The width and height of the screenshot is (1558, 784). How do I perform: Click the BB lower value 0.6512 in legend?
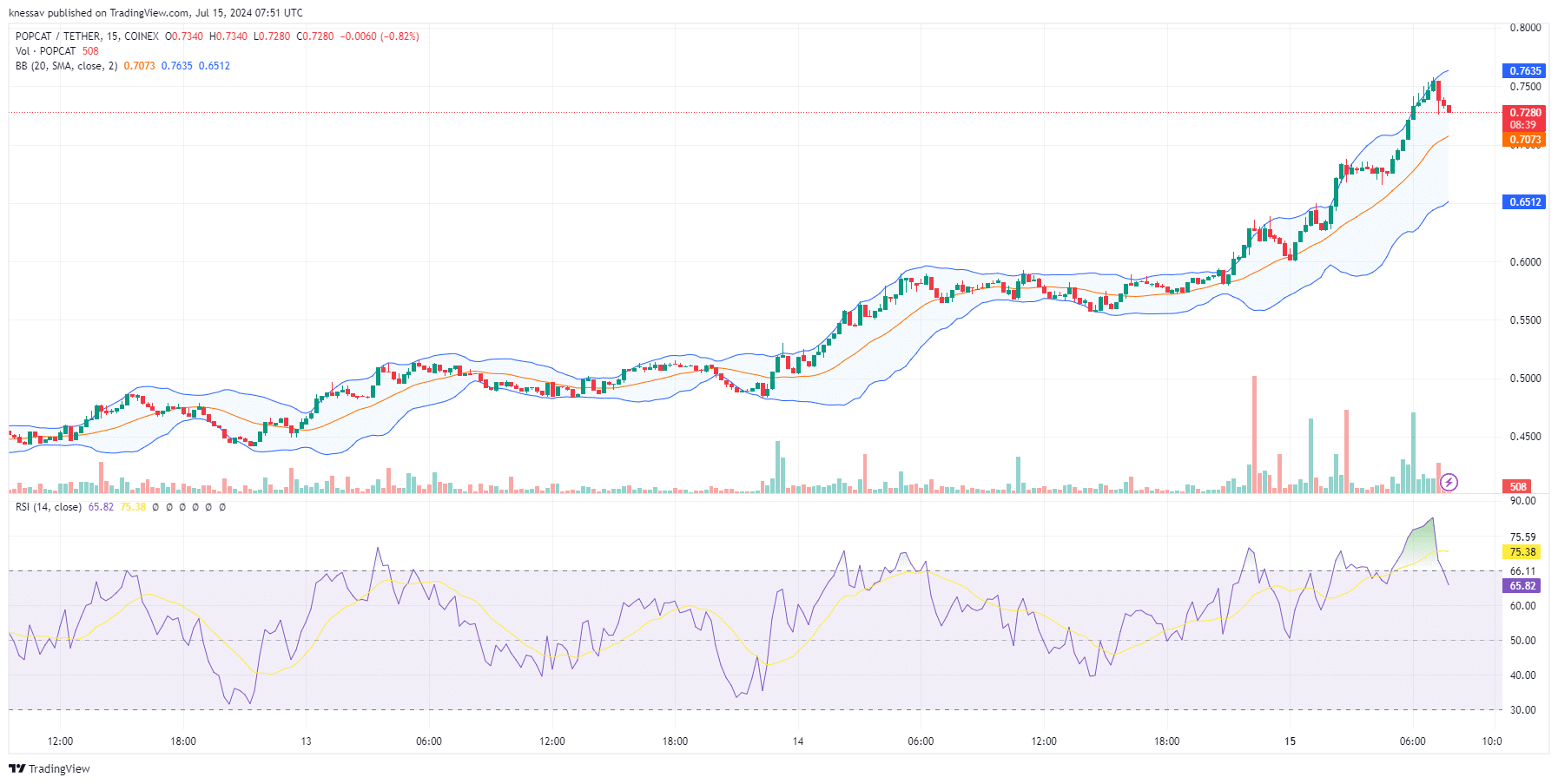pyautogui.click(x=215, y=66)
